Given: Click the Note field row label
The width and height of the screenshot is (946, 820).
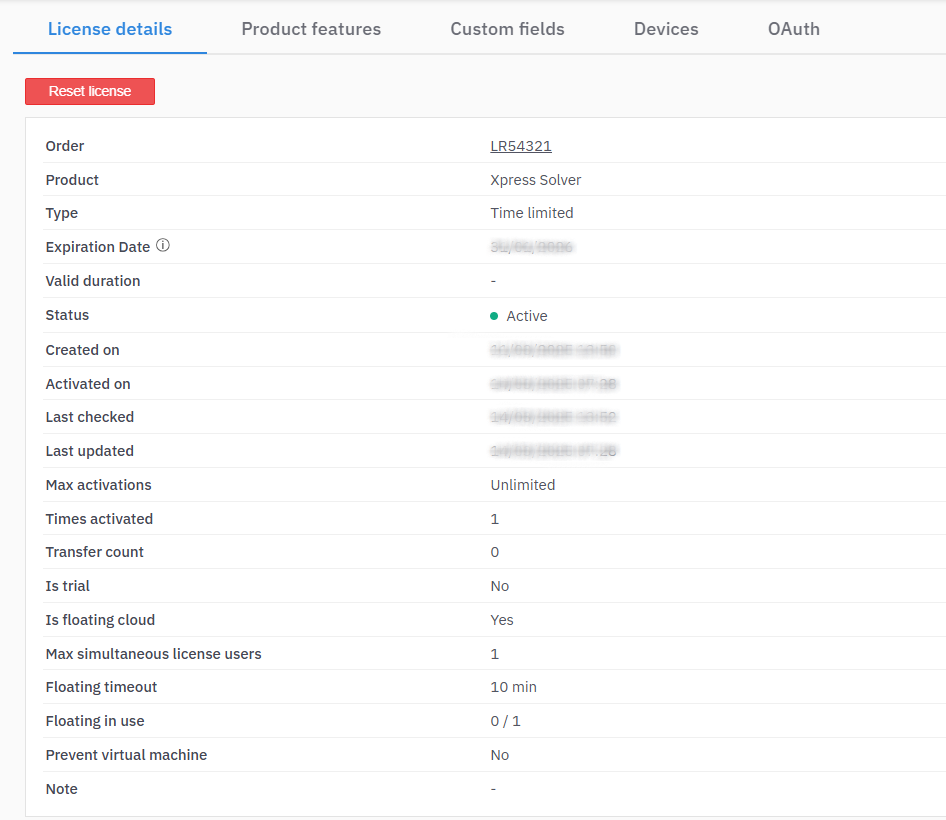Looking at the screenshot, I should (x=61, y=789).
